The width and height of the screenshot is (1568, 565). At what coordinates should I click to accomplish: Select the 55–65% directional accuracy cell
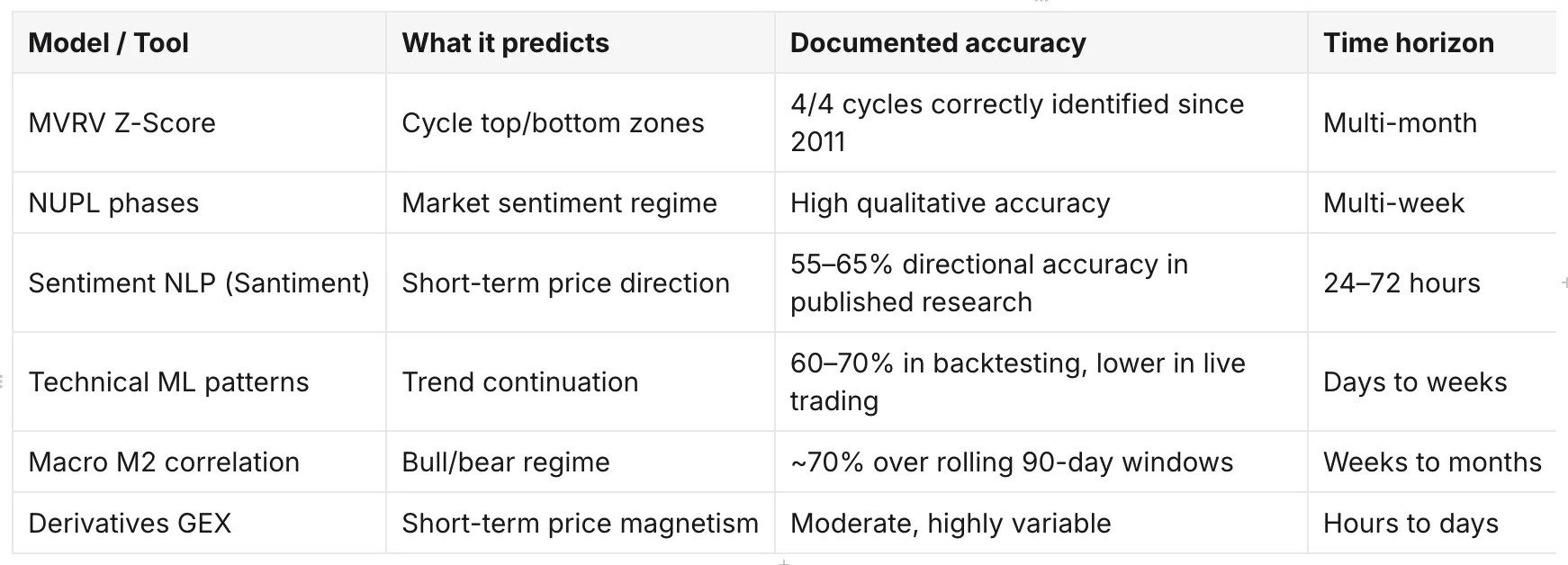click(1041, 282)
